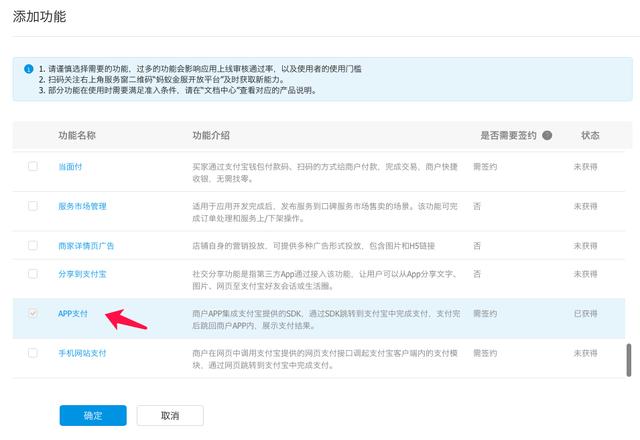Click the 未获得 status in 手机网站支付 row

coord(585,353)
